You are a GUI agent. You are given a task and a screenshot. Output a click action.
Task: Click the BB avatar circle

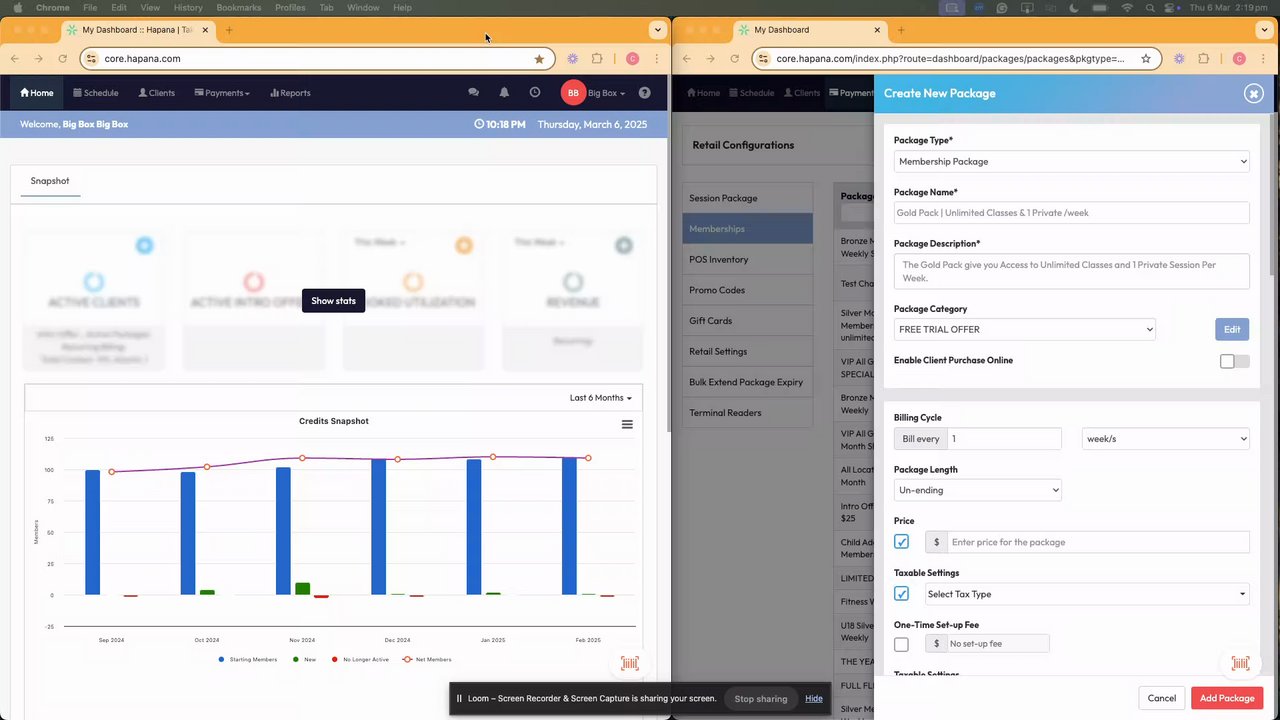[573, 93]
